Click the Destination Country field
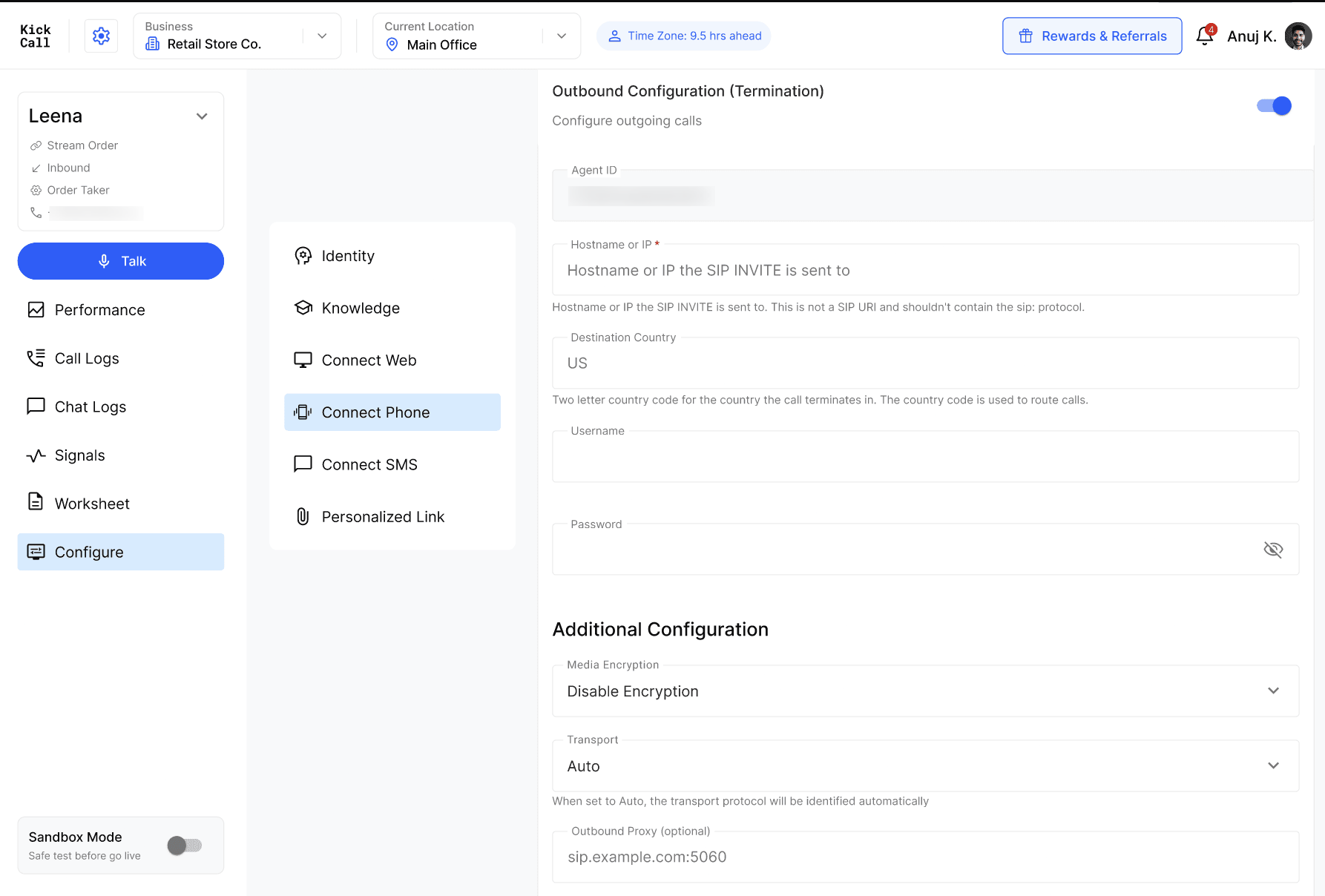This screenshot has height=896, width=1325. 925,363
